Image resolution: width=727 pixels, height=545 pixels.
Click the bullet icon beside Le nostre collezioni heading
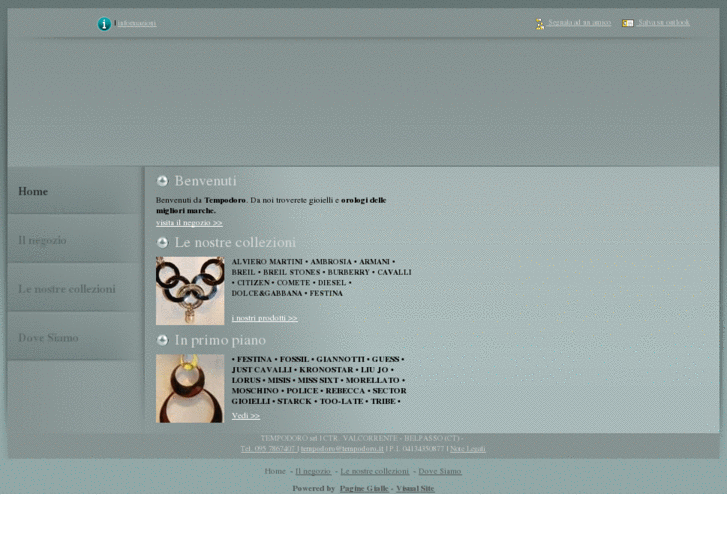[162, 242]
